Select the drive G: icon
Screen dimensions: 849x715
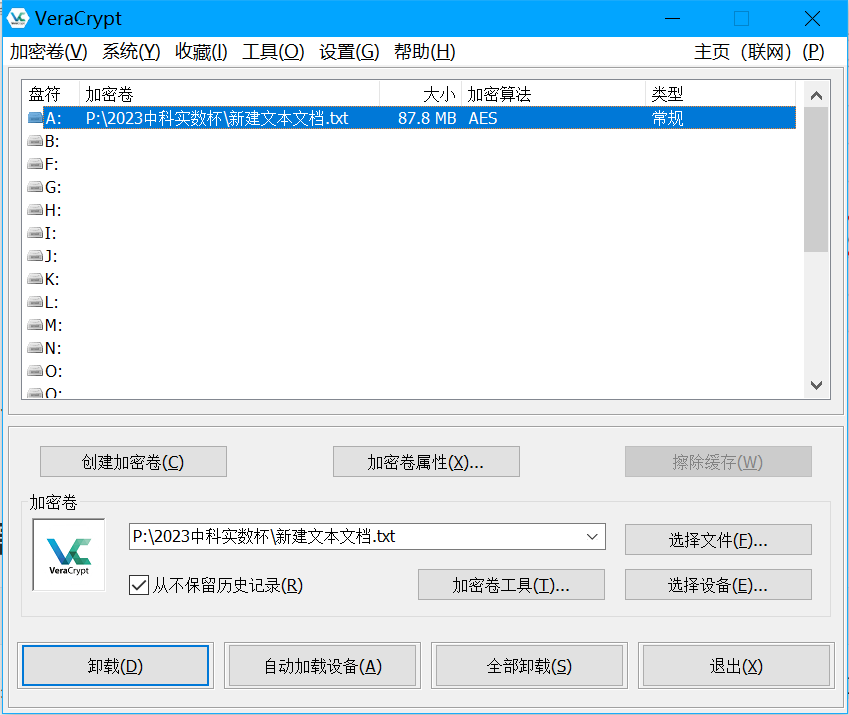[35, 187]
